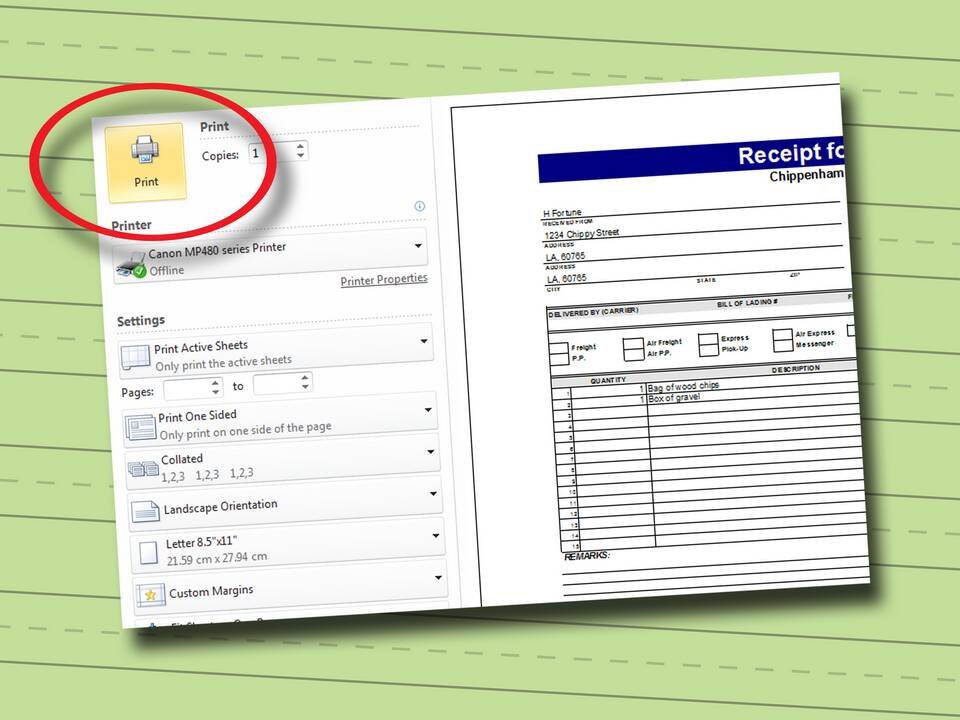Click the REMARKS label in preview
The image size is (960, 720).
point(587,556)
